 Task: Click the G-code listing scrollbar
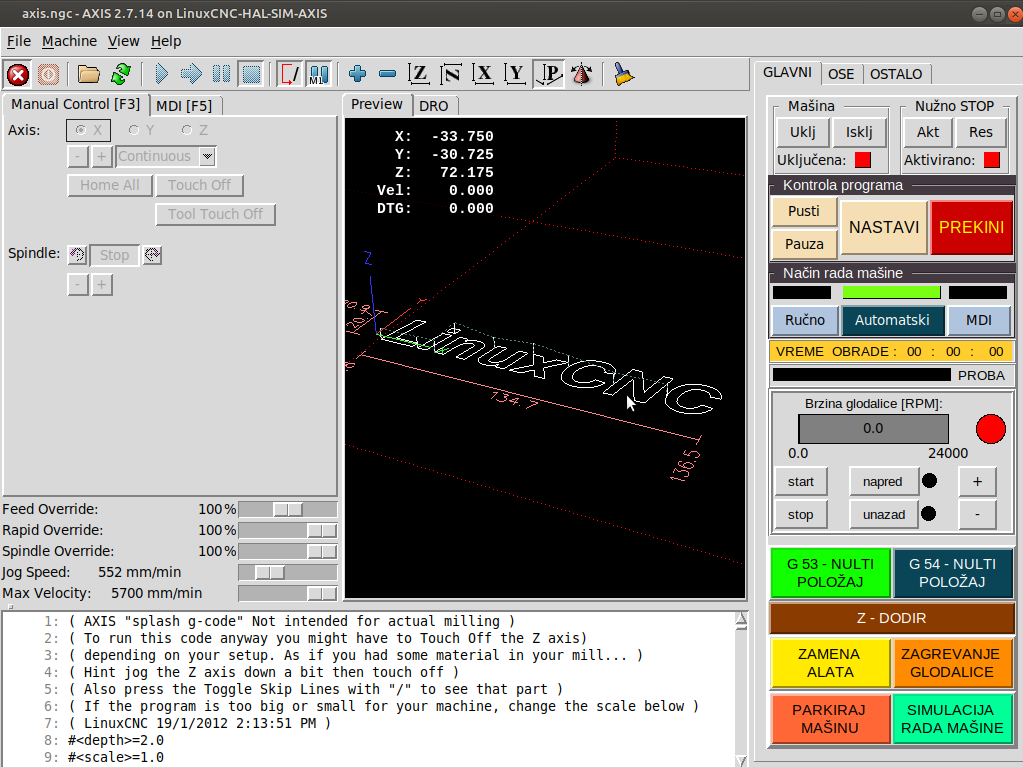741,689
